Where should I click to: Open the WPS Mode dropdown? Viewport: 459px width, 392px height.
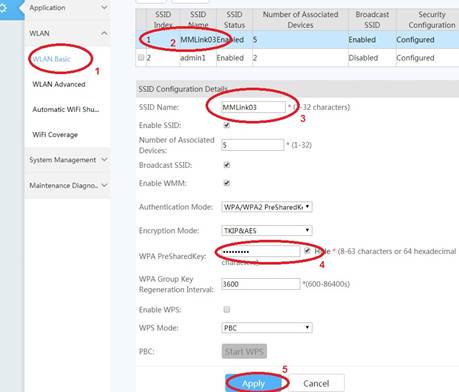[x=267, y=328]
